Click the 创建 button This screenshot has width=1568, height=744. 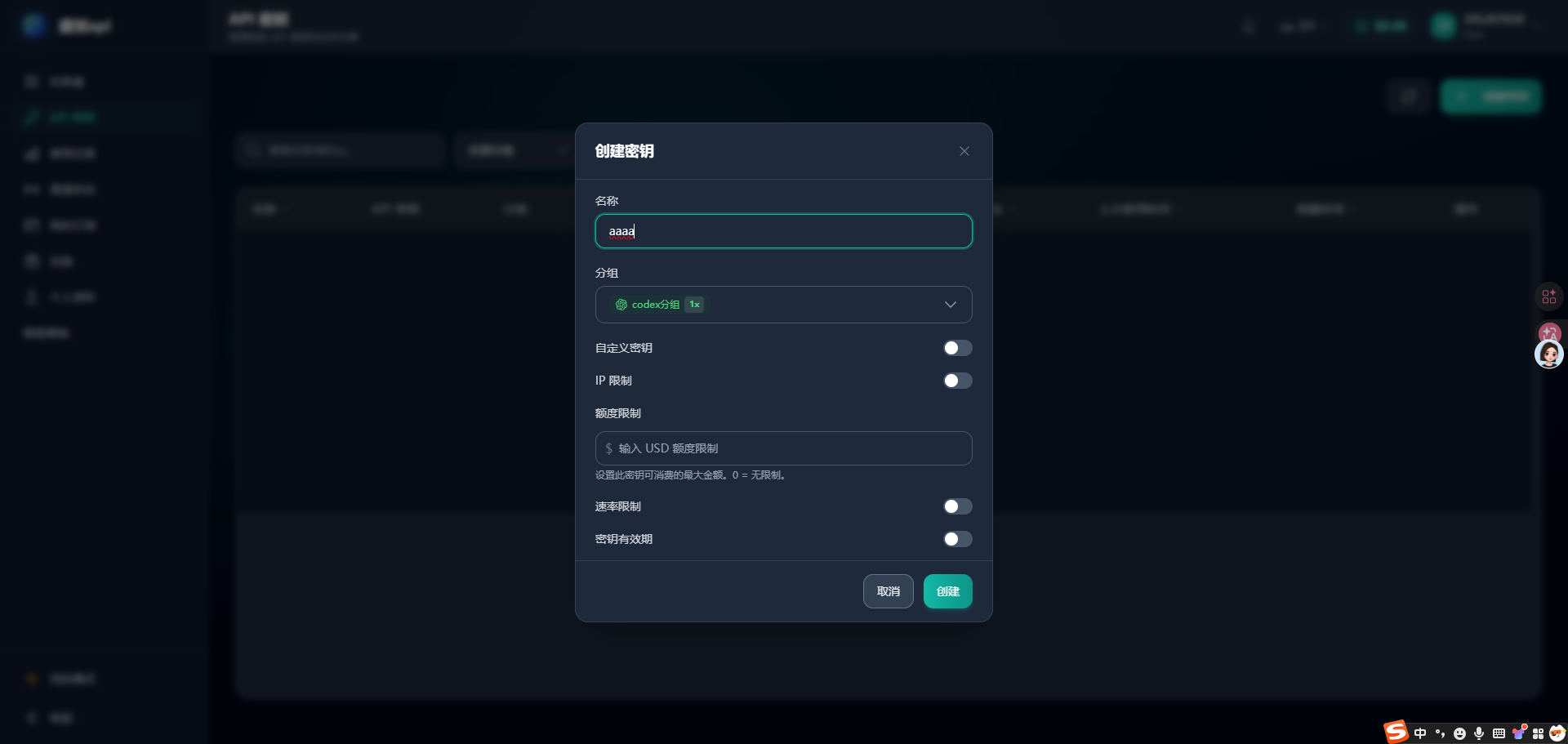948,591
